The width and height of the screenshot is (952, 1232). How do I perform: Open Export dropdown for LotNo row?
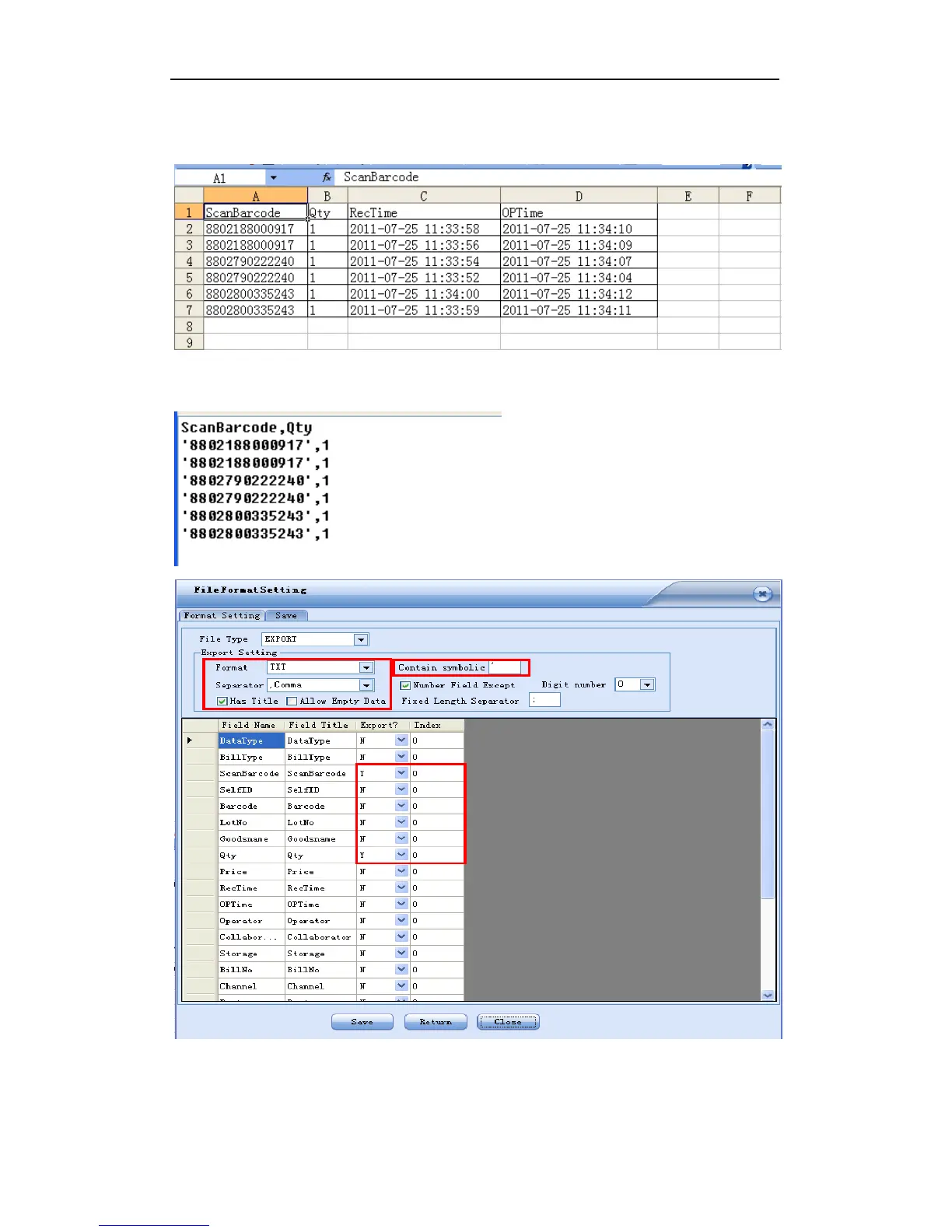tap(401, 822)
